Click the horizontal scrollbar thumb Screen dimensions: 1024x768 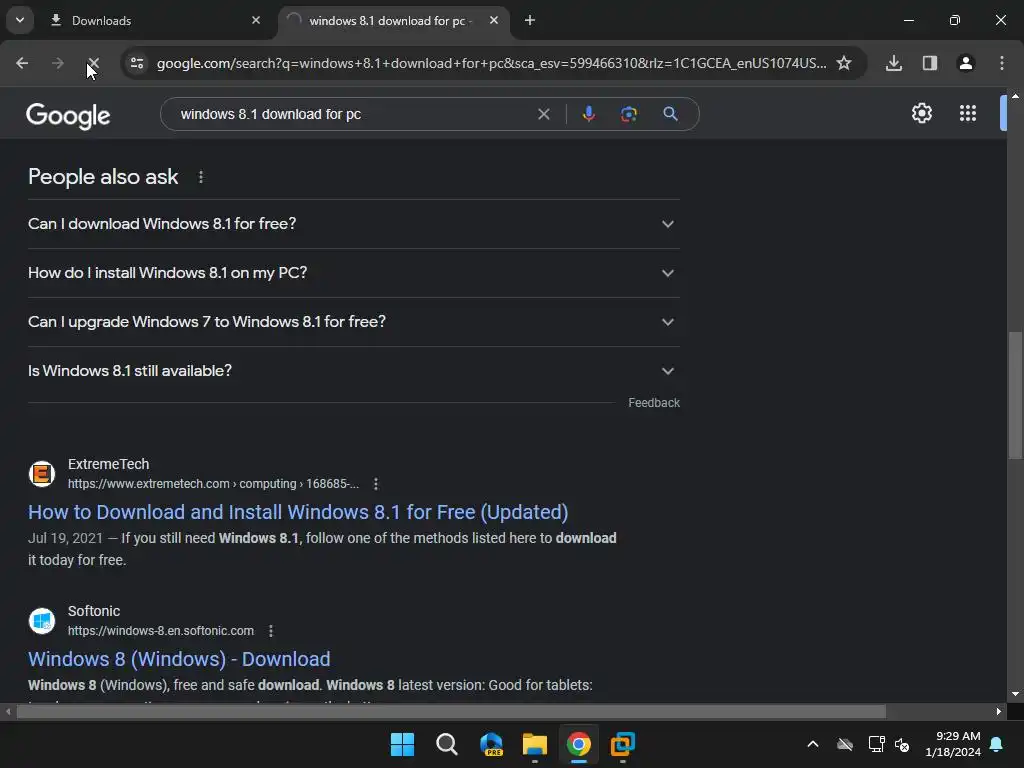451,712
